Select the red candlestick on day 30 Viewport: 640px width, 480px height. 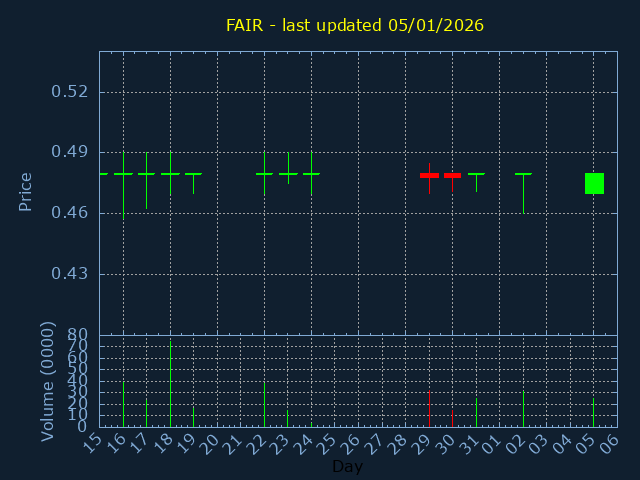[452, 175]
